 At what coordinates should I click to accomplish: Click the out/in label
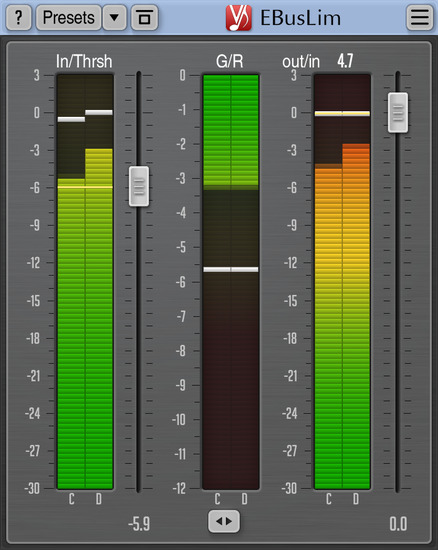tap(301, 62)
